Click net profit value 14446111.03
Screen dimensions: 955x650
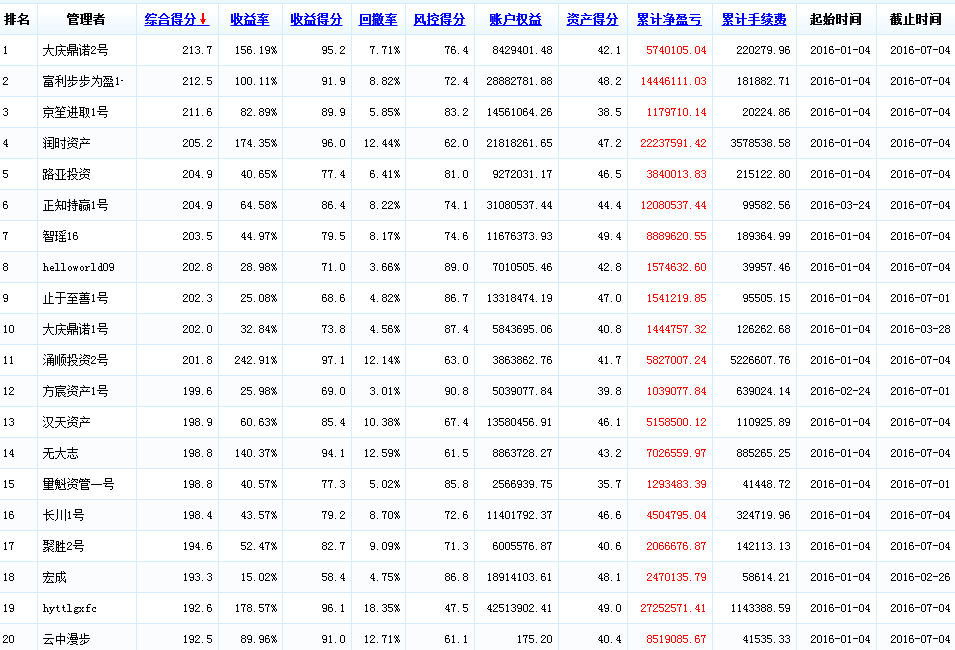pyautogui.click(x=673, y=81)
